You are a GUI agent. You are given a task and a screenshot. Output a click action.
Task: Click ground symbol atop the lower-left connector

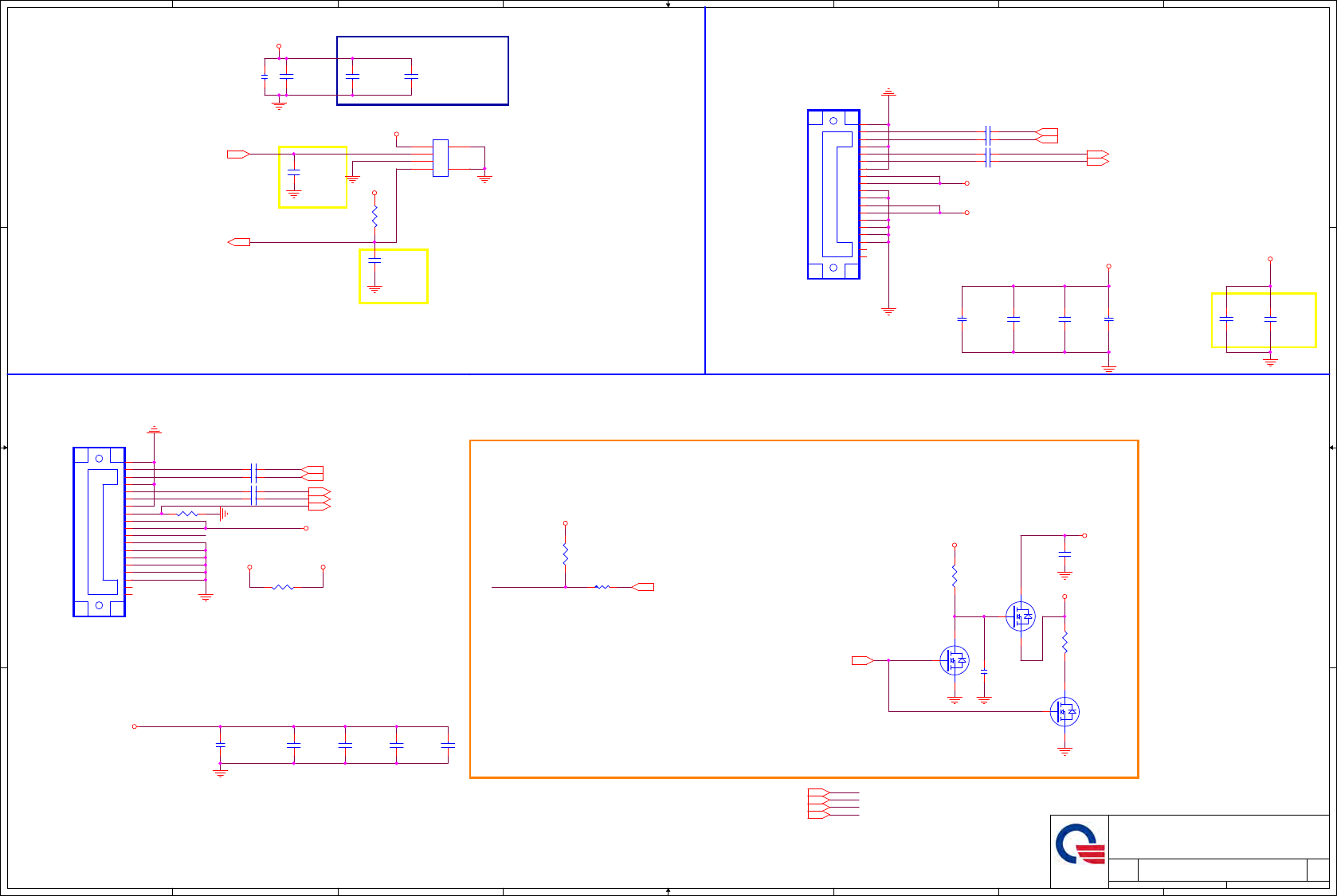154,430
